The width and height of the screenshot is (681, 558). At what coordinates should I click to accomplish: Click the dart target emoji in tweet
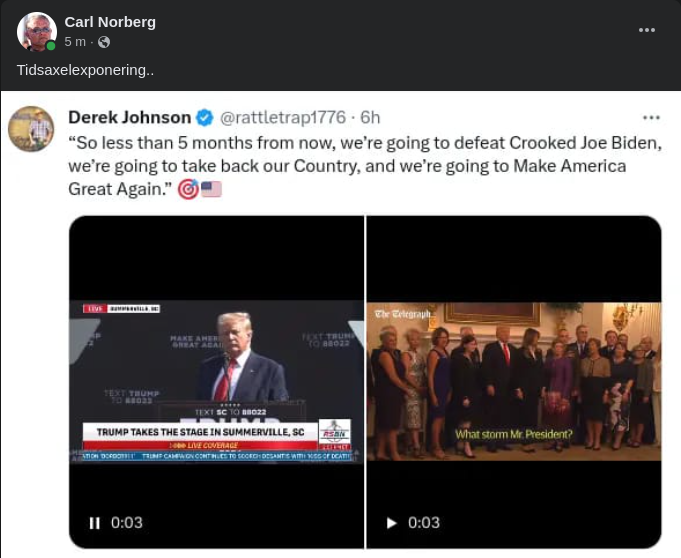(187, 189)
